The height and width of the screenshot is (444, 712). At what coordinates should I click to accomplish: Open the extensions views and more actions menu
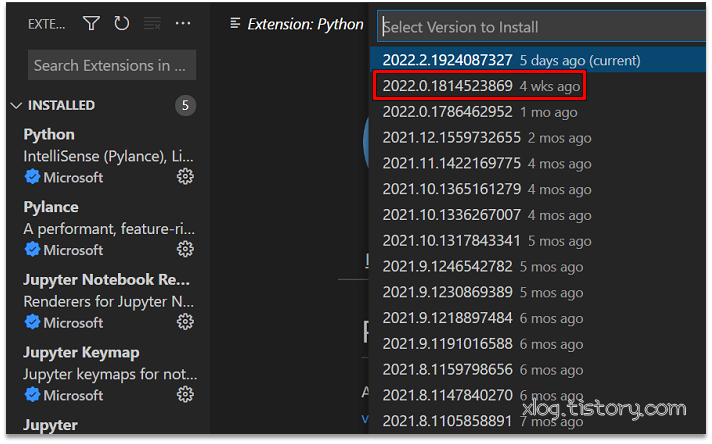pyautogui.click(x=183, y=23)
